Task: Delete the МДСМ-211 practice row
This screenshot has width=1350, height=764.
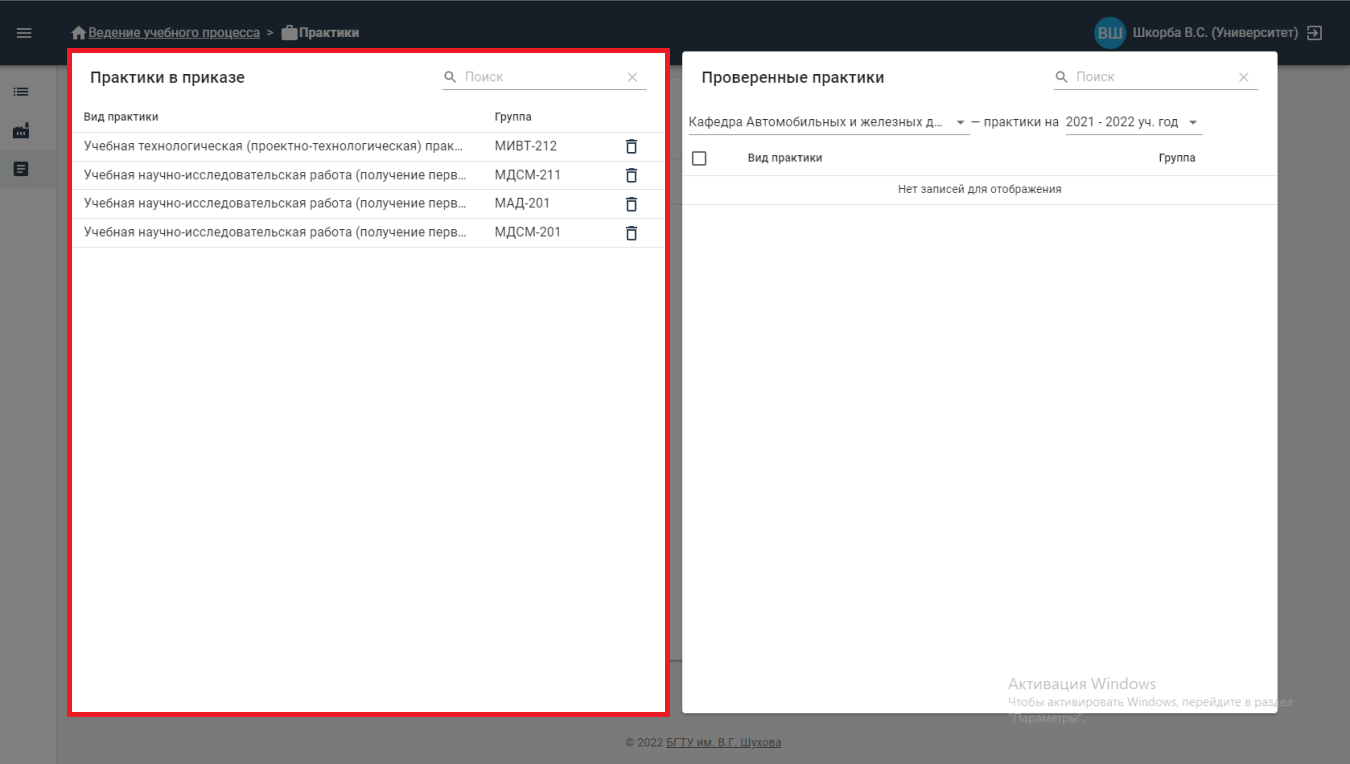Action: (x=631, y=175)
